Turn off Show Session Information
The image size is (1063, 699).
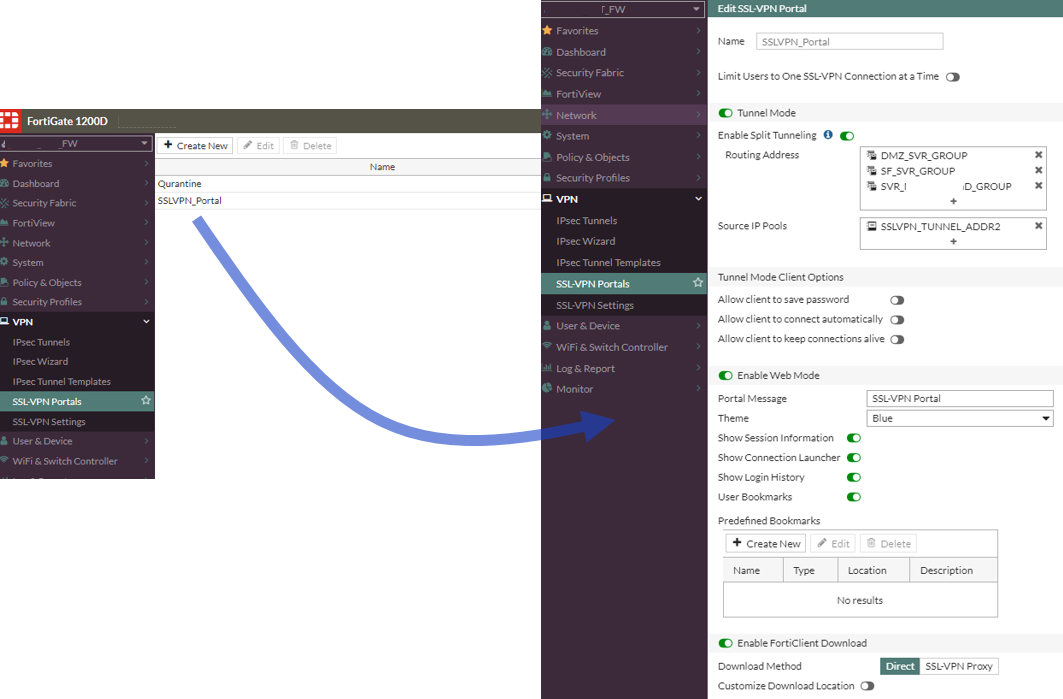(854, 439)
